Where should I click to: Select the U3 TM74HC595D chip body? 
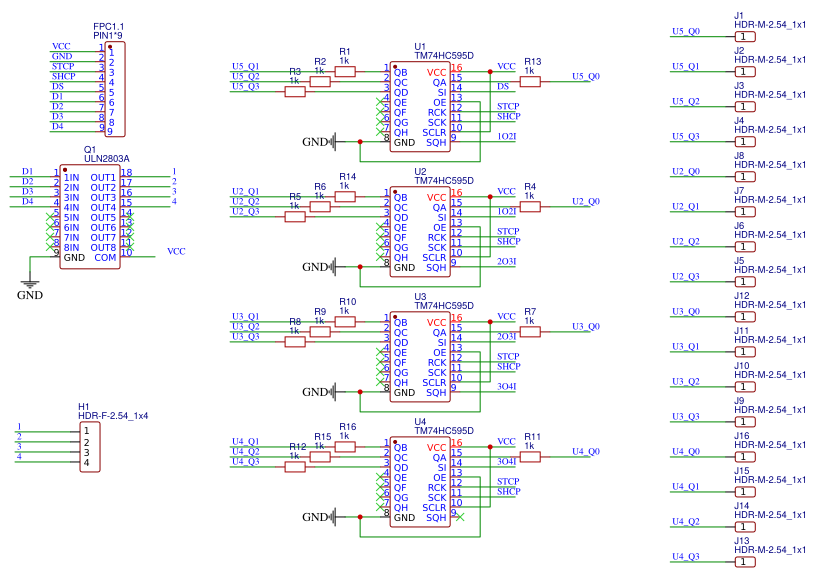(x=420, y=357)
